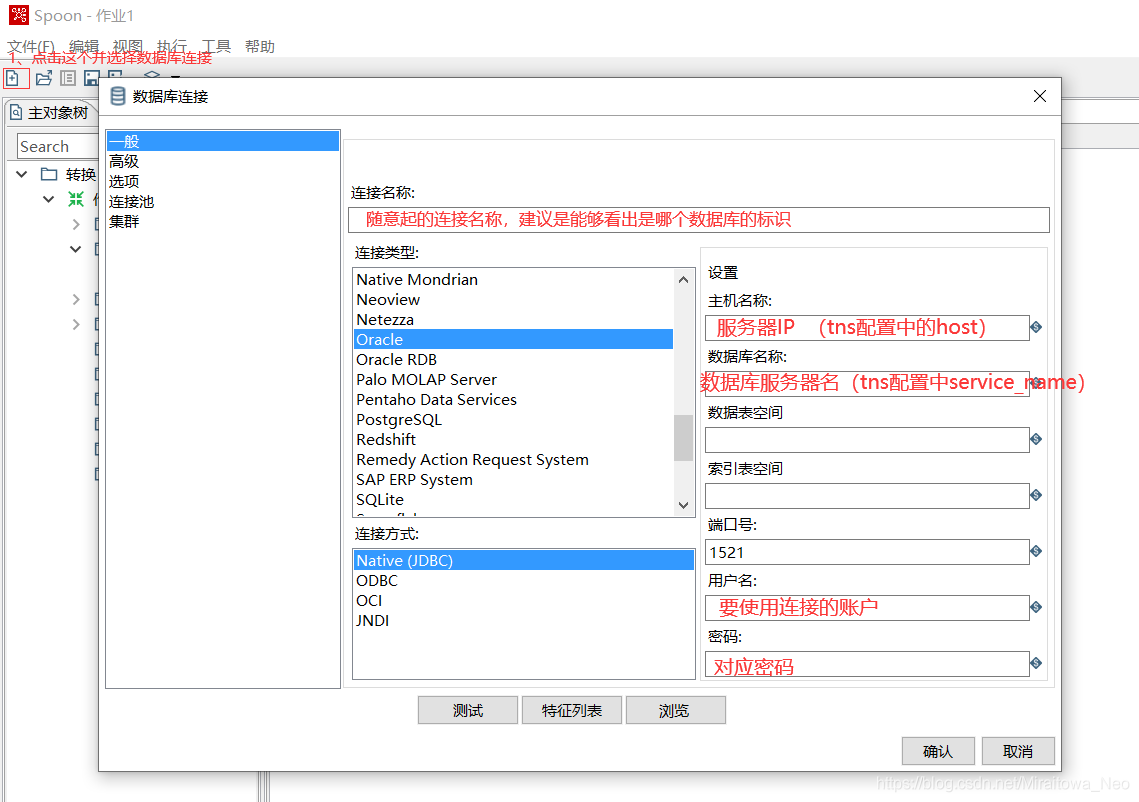Image resolution: width=1139 pixels, height=802 pixels.
Task: Choose Native (JDBC) access method
Action: 524,560
